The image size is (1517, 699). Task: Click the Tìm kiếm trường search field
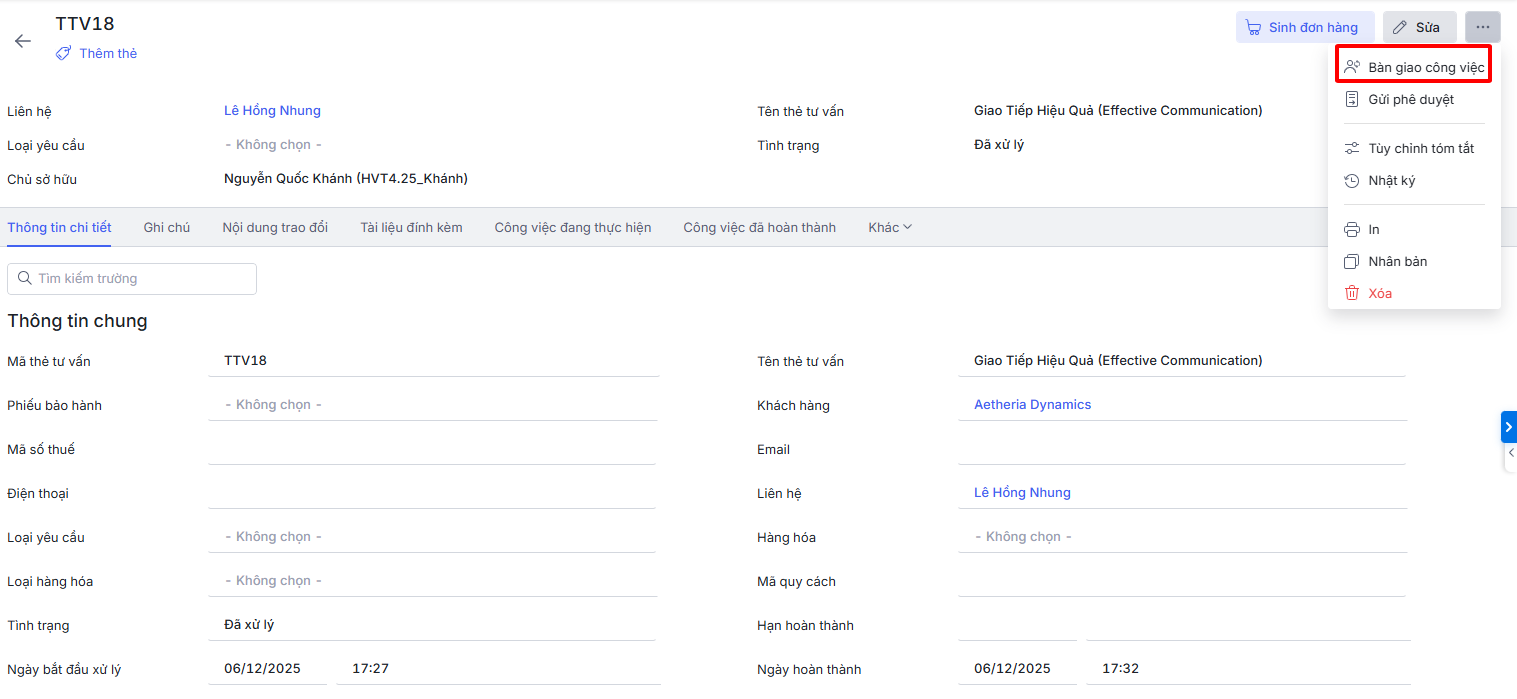(x=132, y=279)
